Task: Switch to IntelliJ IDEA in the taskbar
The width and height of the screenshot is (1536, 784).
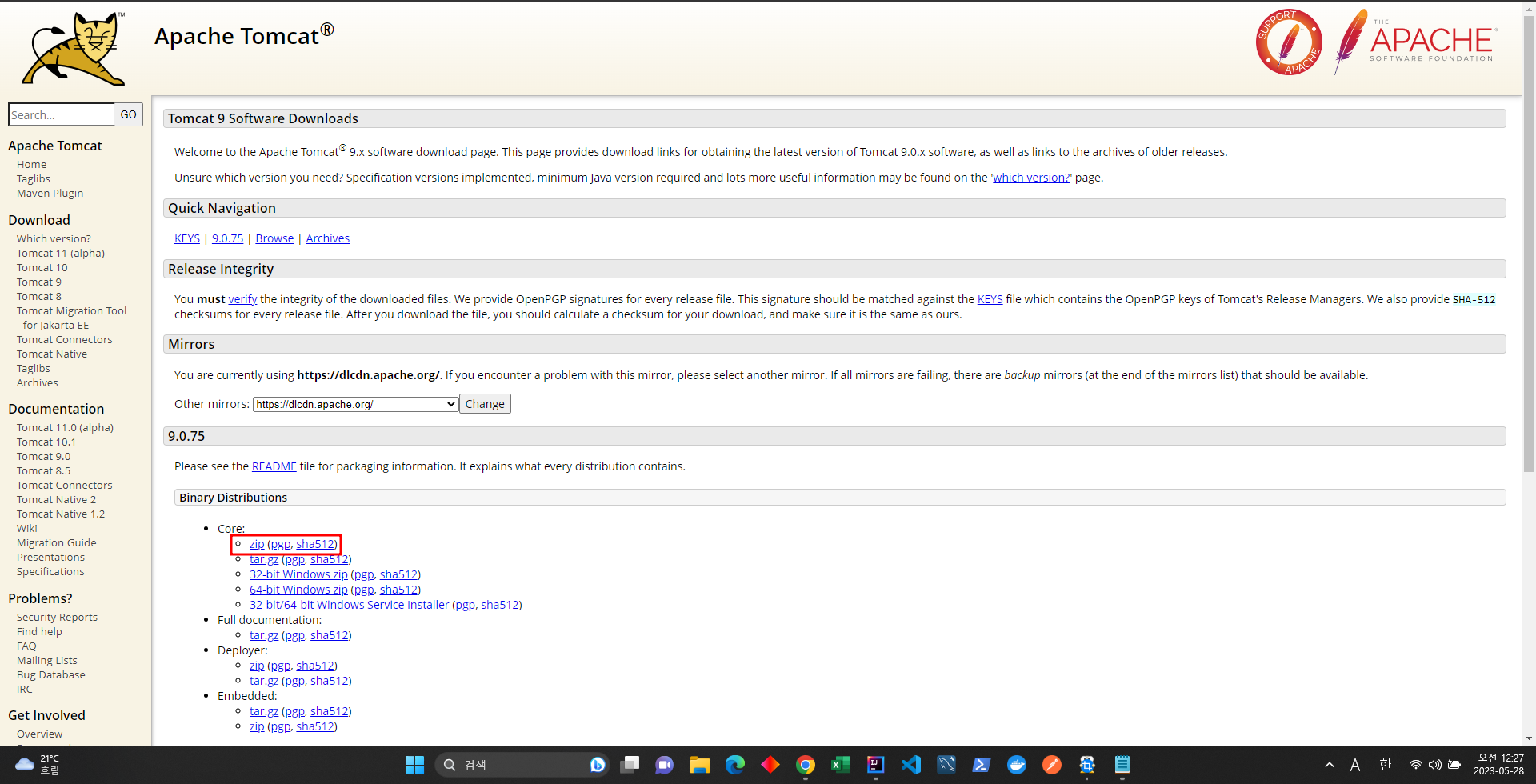Action: (876, 765)
